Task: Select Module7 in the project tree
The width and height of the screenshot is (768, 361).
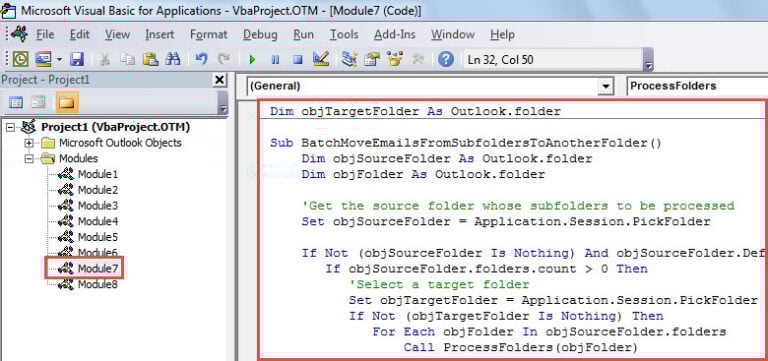Action: point(98,268)
